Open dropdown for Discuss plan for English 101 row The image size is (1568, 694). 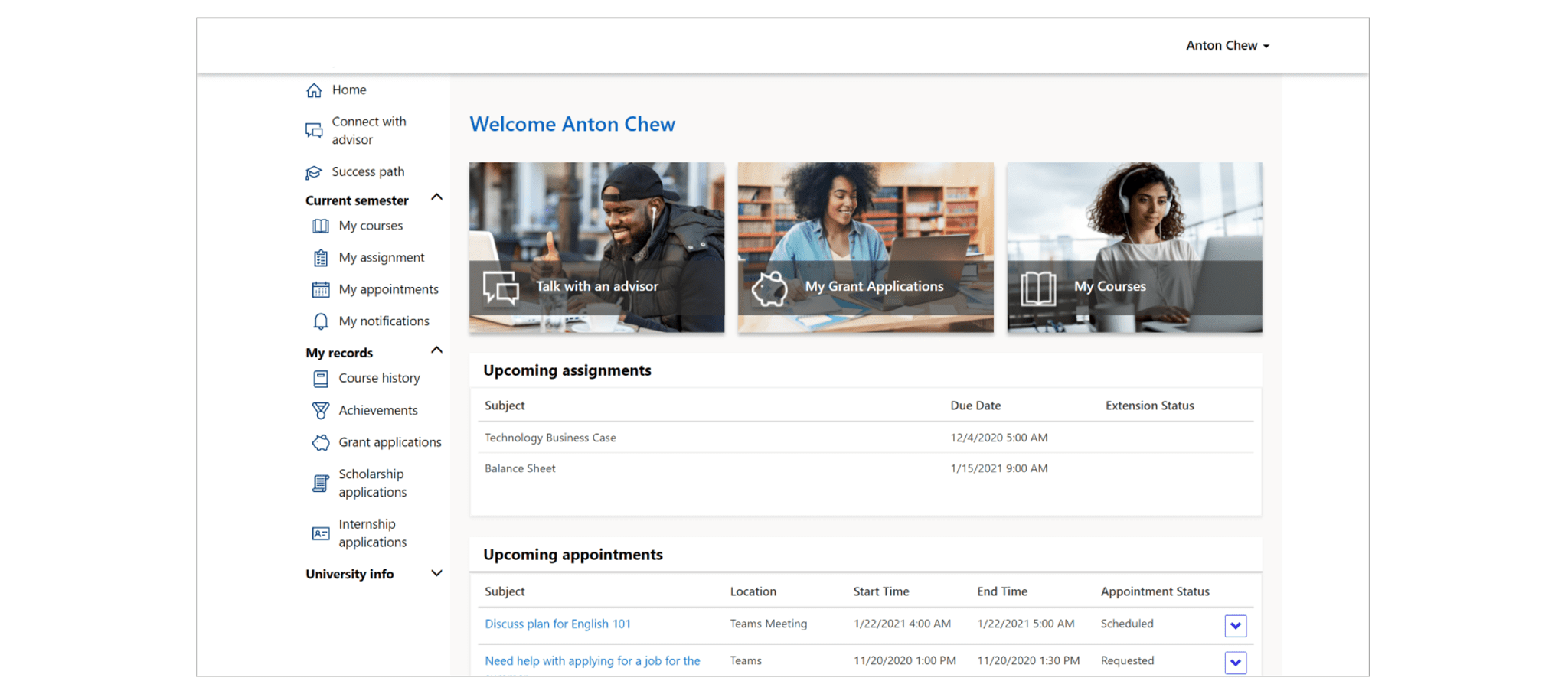pos(1235,626)
